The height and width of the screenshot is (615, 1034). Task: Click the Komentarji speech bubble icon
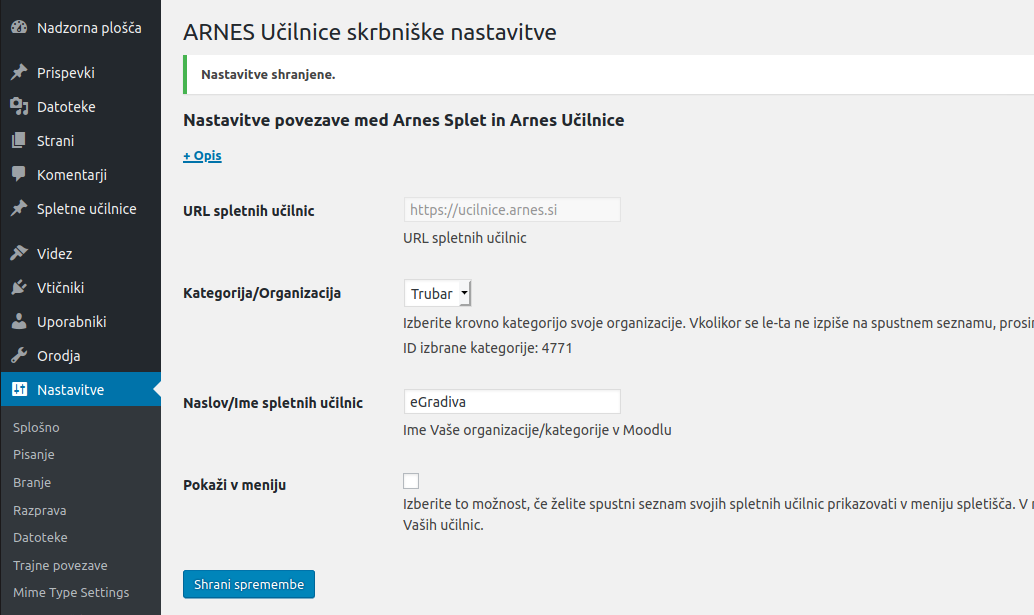point(19,174)
